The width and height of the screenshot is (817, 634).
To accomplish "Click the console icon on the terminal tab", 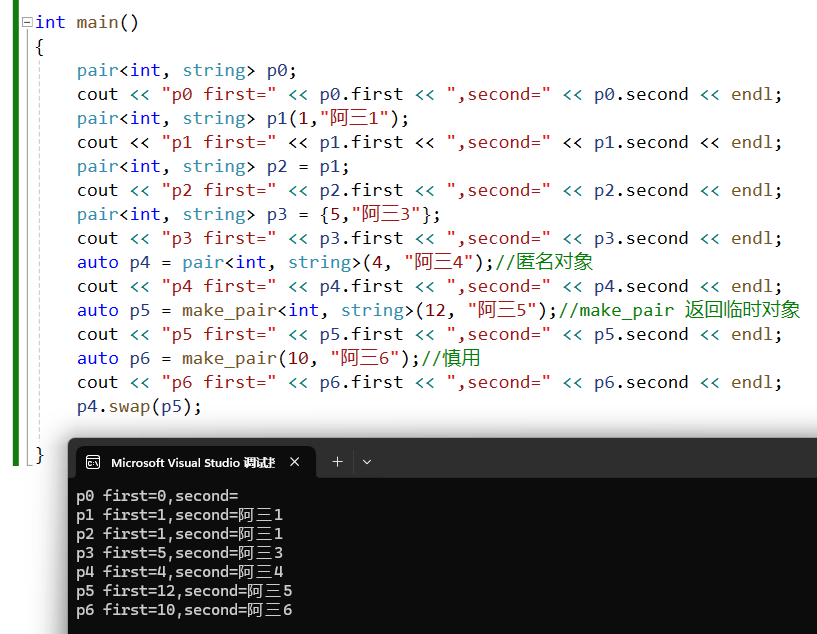I will click(93, 463).
